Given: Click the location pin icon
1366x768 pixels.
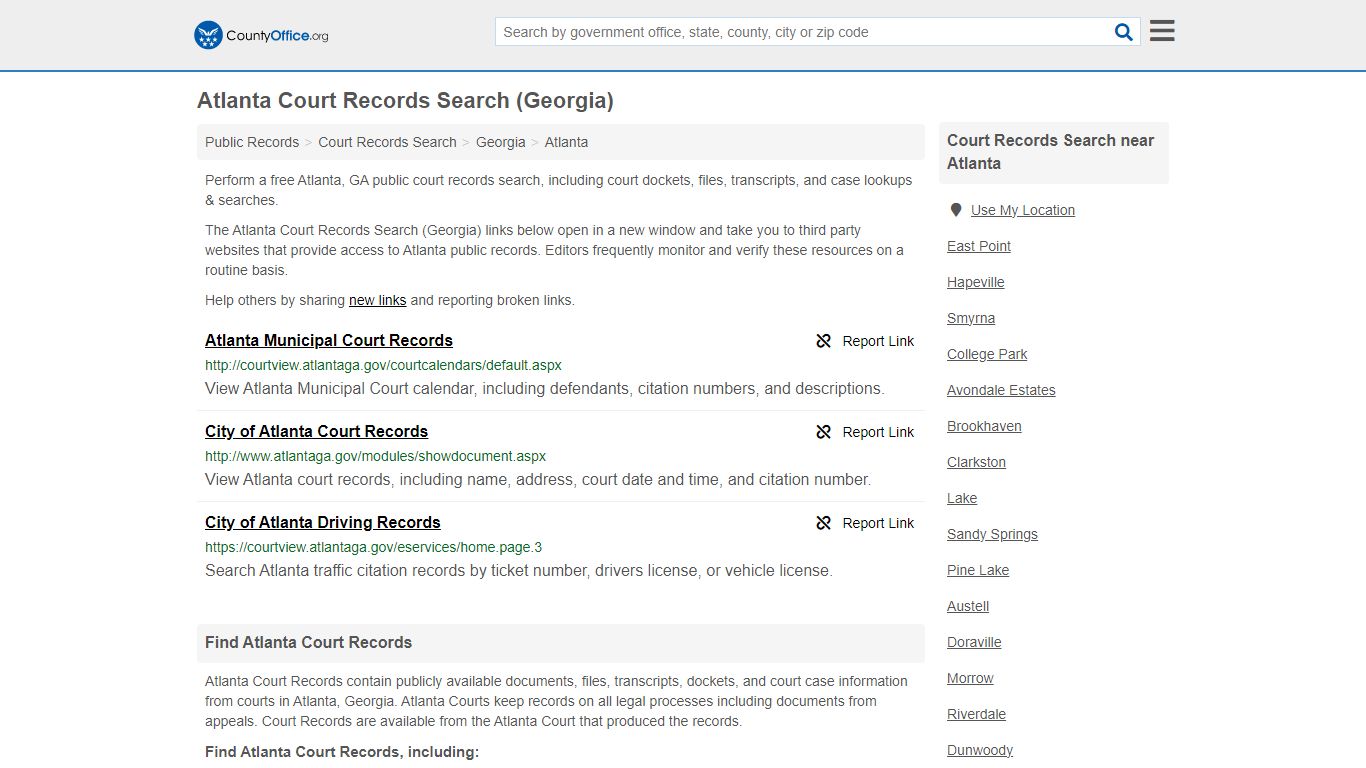Looking at the screenshot, I should click(956, 210).
